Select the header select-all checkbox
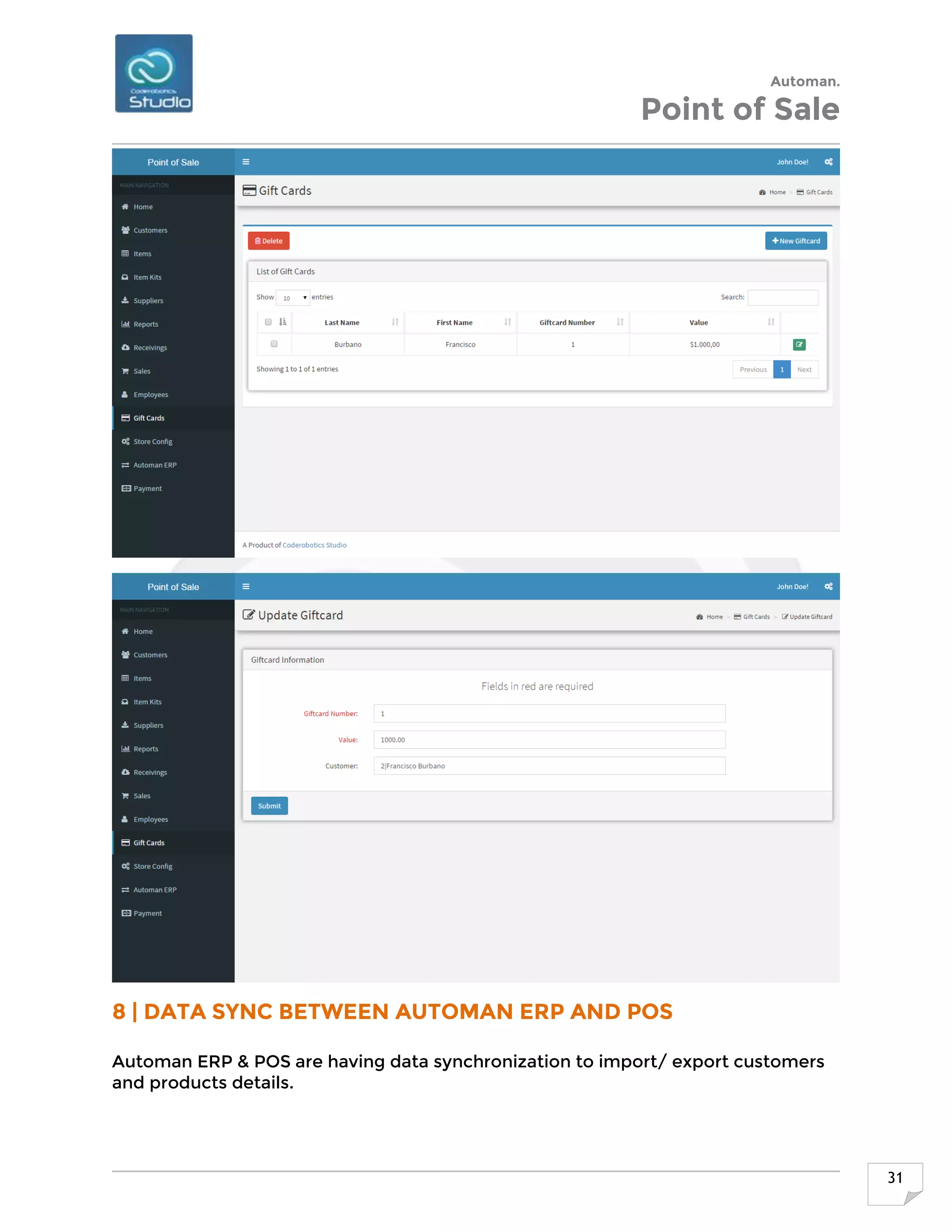The height and width of the screenshot is (1232, 952). [269, 322]
